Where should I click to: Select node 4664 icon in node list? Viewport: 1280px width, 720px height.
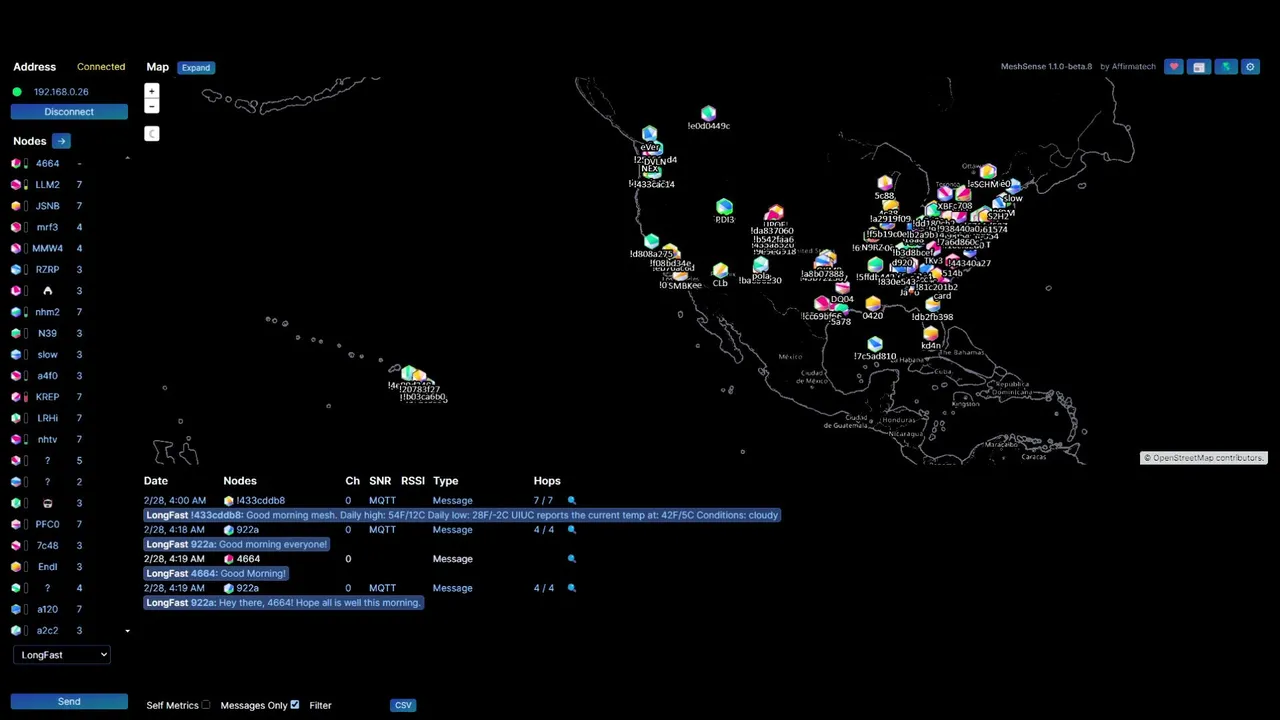point(16,163)
